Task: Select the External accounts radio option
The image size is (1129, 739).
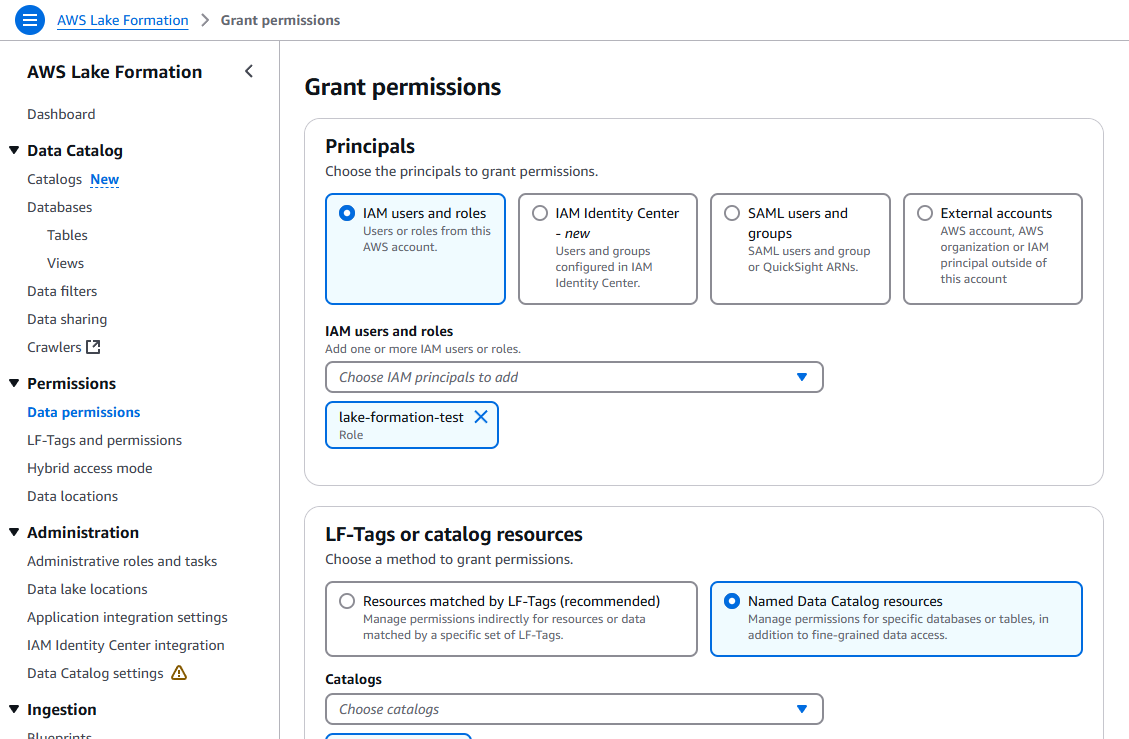Action: pyautogui.click(x=925, y=213)
